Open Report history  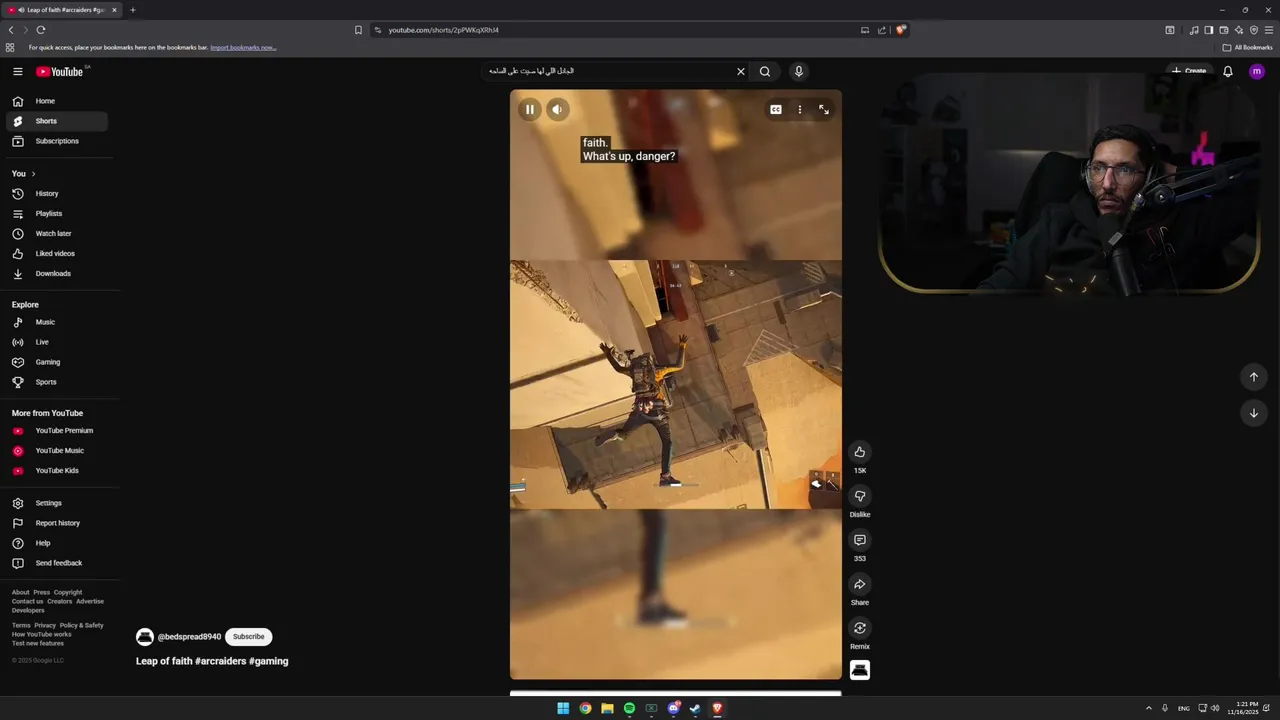(x=57, y=523)
